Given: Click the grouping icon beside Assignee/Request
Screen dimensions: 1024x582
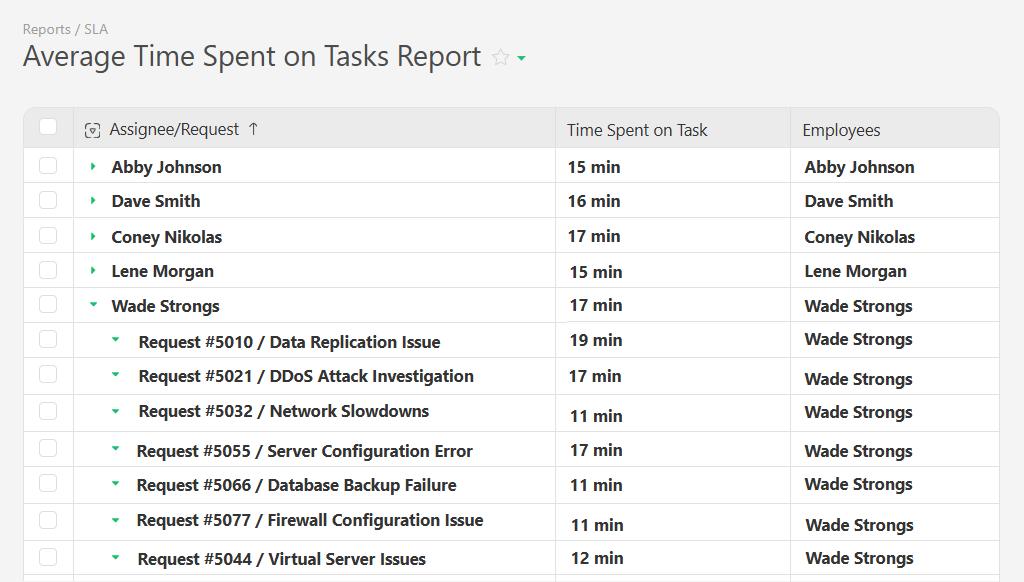Looking at the screenshot, I should [93, 129].
